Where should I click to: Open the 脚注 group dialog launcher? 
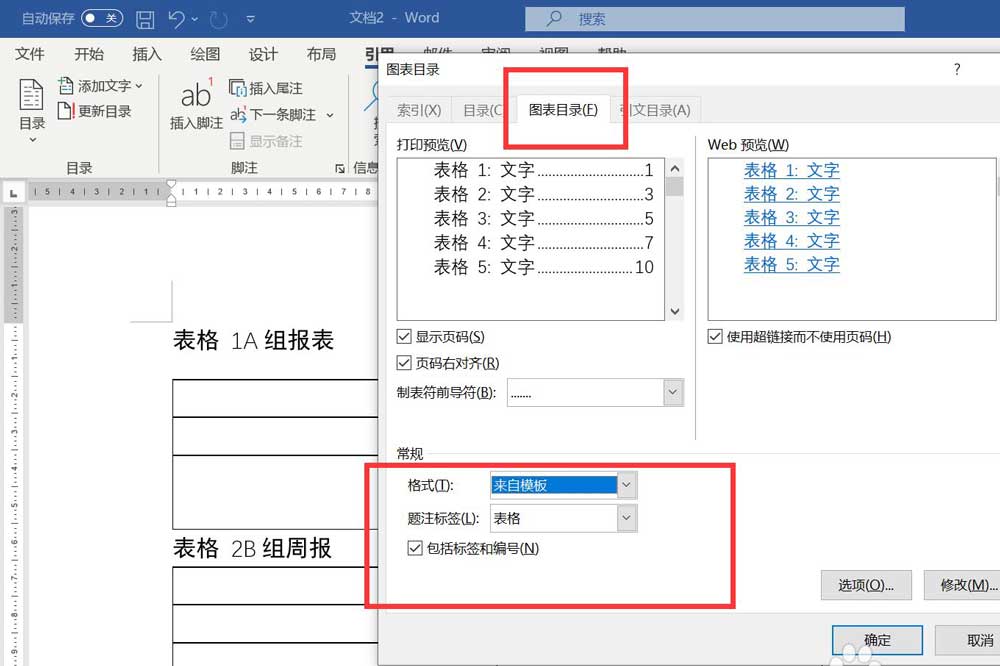(x=340, y=168)
